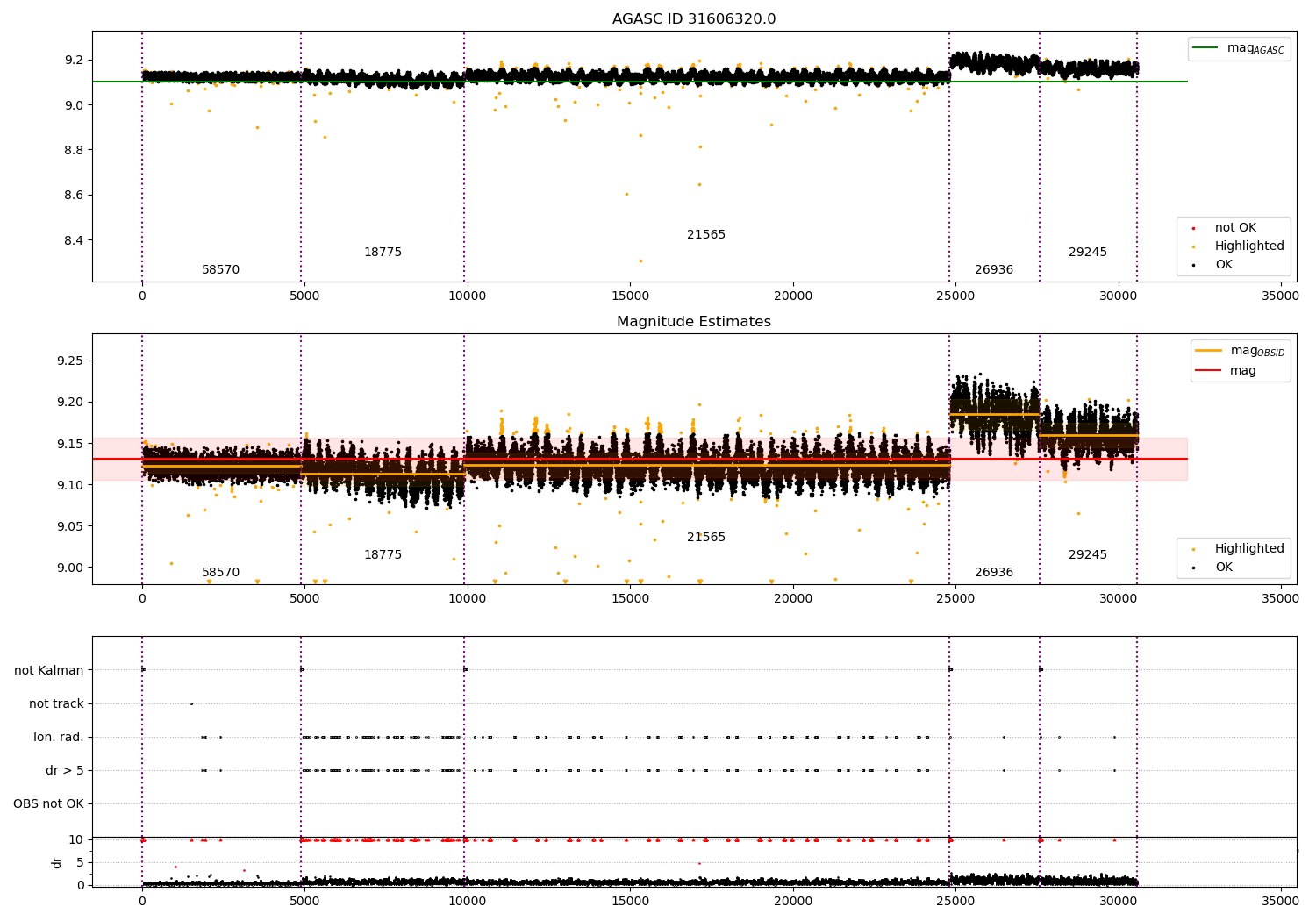
Task: Click the y-axis tick 9.00 in the middle plot
Action: click(x=71, y=568)
